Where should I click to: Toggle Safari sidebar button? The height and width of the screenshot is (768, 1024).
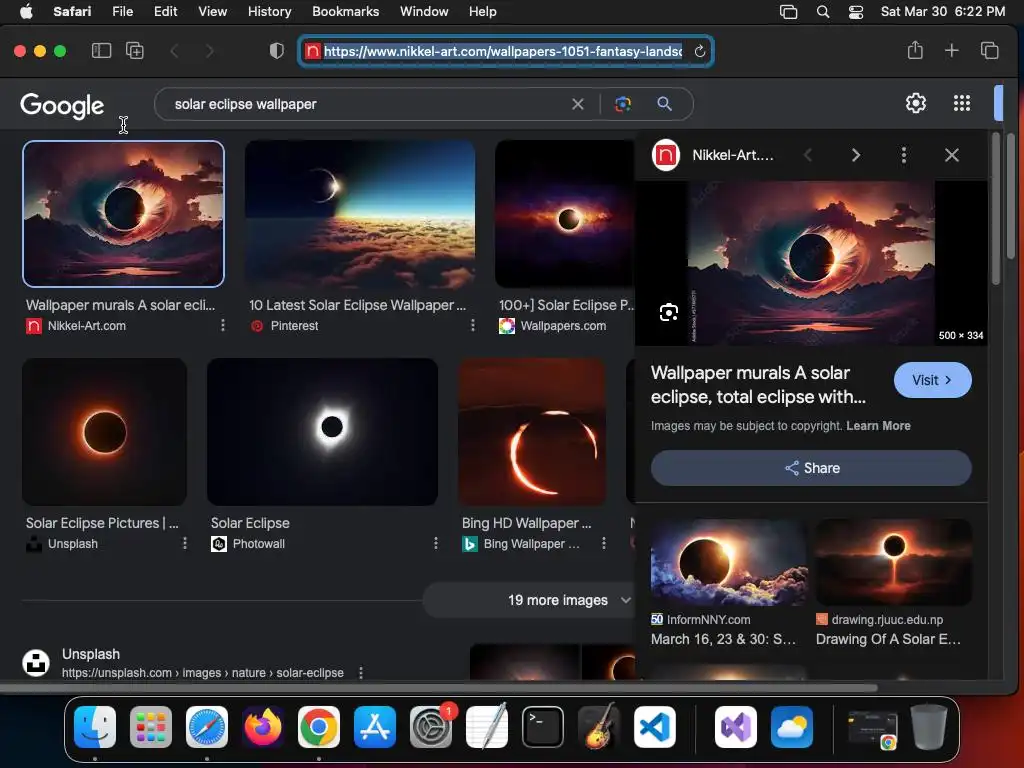point(101,51)
